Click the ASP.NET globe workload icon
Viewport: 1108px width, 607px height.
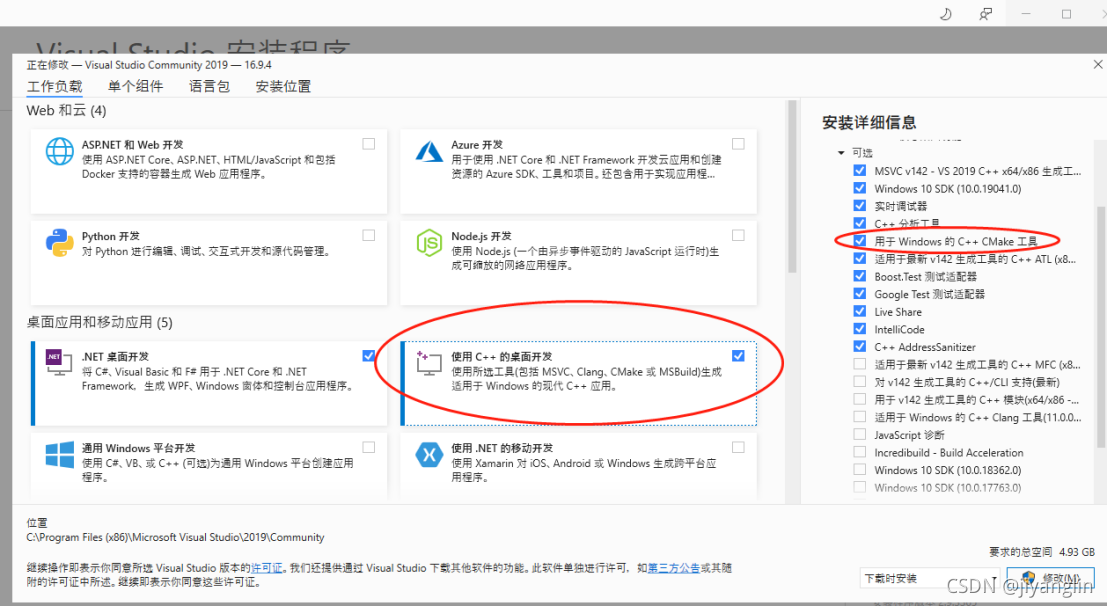pos(59,151)
